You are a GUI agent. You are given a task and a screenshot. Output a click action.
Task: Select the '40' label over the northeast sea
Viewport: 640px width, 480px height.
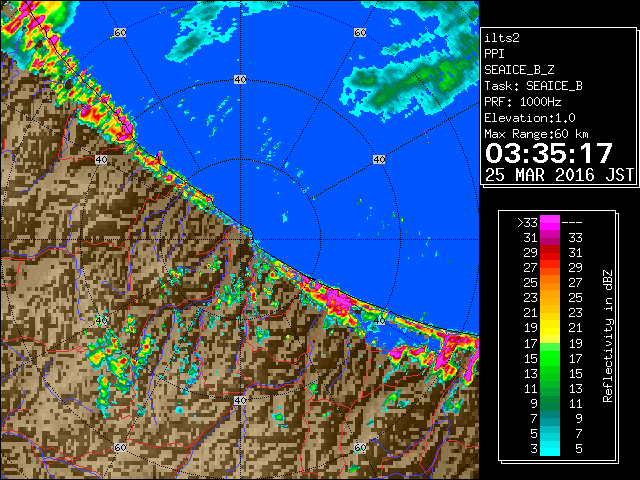pyautogui.click(x=379, y=160)
